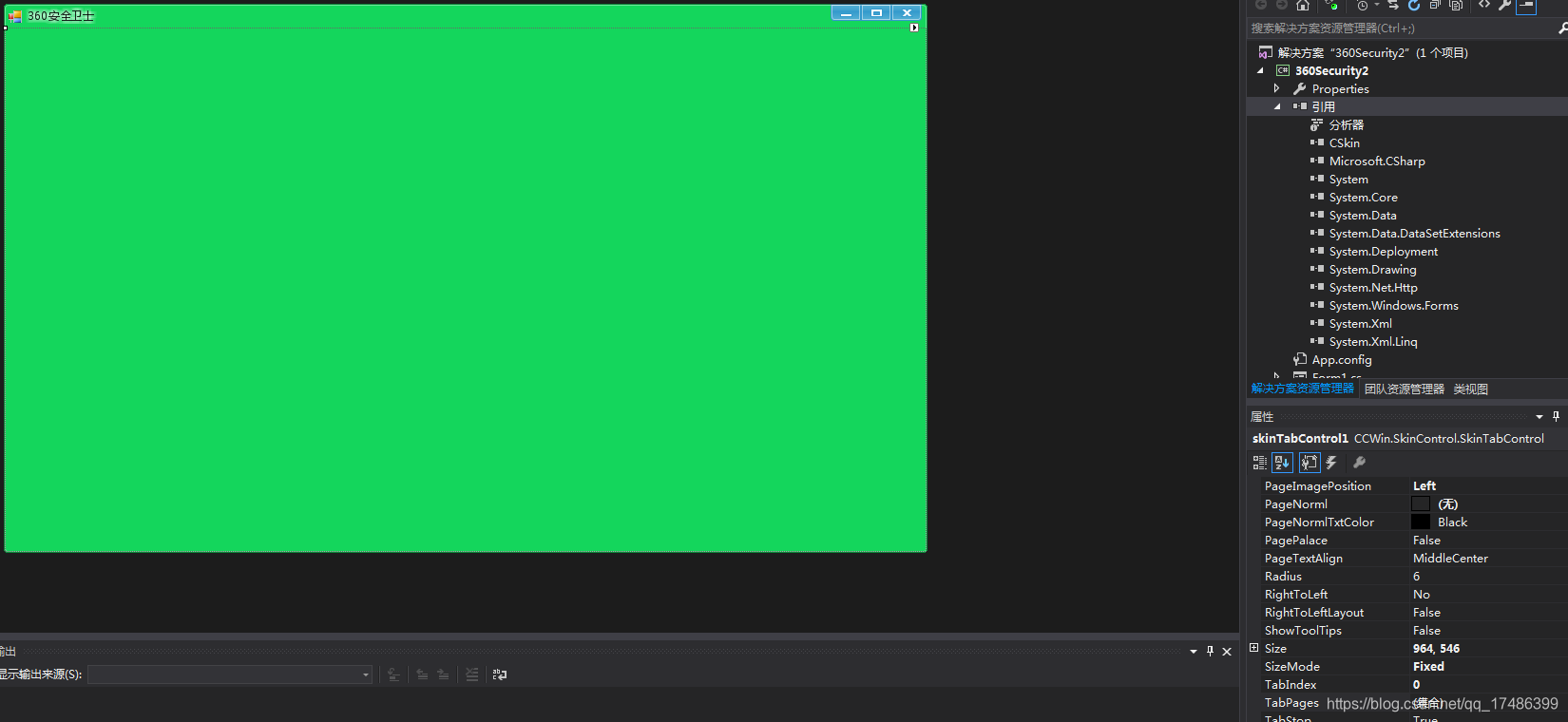Select the System.Data.DataSetExtensions reference
This screenshot has height=722, width=1568.
tap(1414, 234)
